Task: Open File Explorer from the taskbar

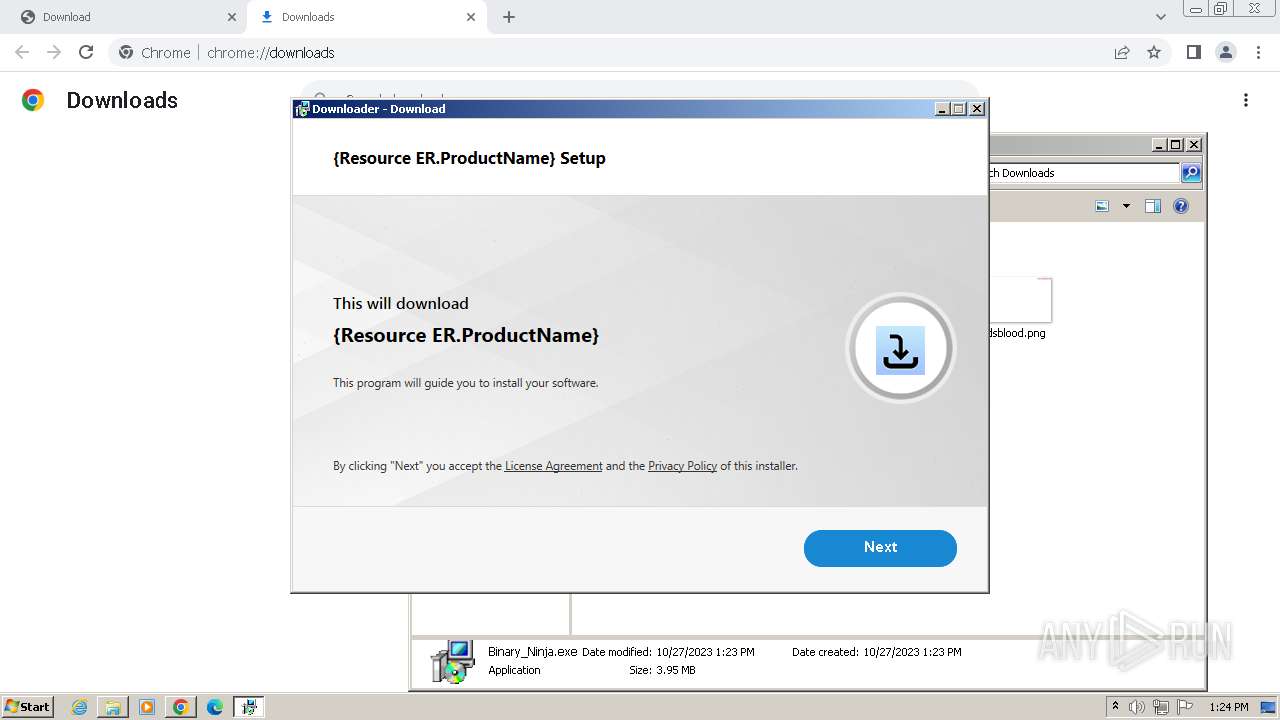Action: point(113,707)
